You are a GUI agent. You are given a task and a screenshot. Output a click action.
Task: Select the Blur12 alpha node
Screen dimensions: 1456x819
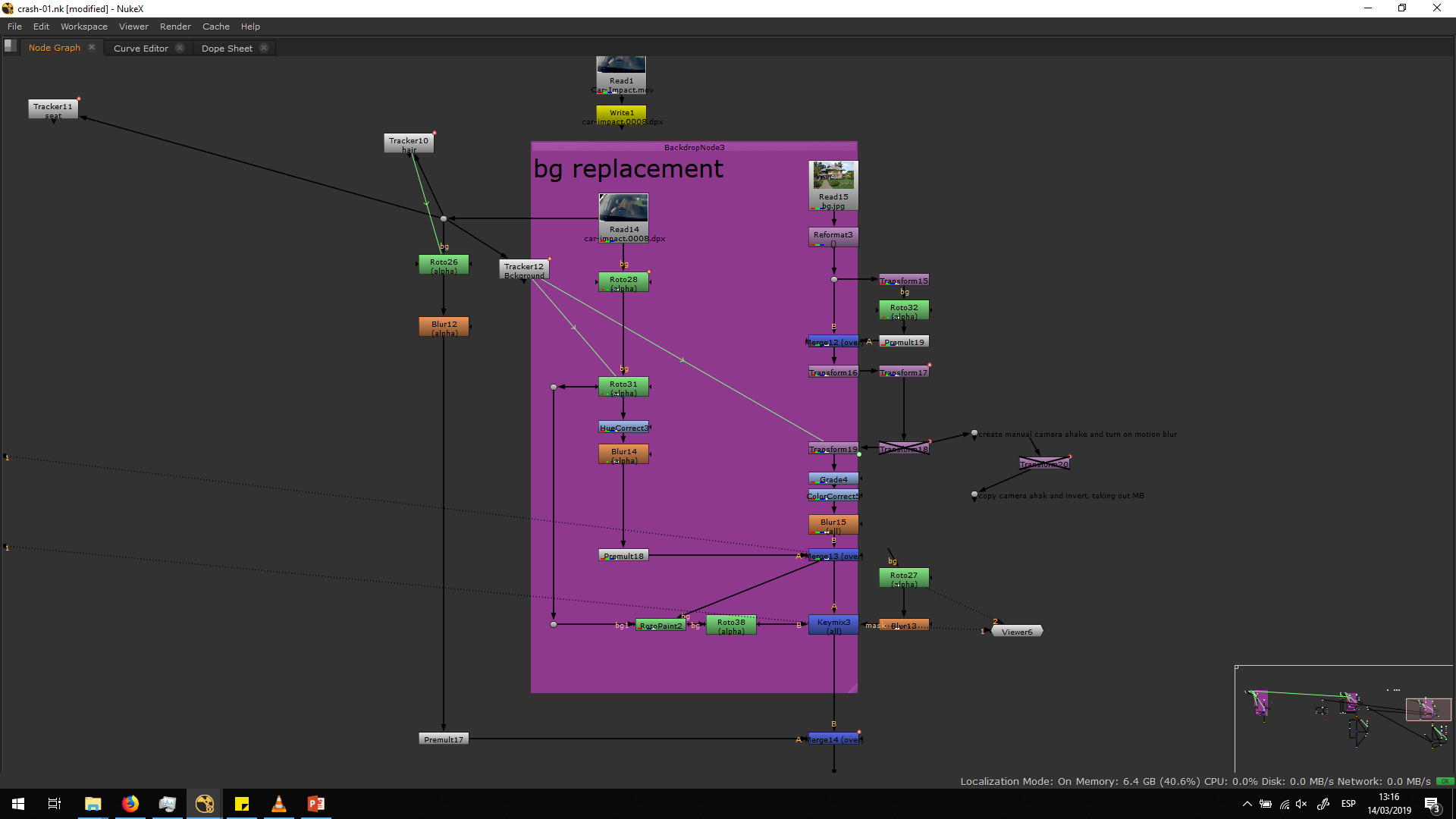[x=444, y=328]
